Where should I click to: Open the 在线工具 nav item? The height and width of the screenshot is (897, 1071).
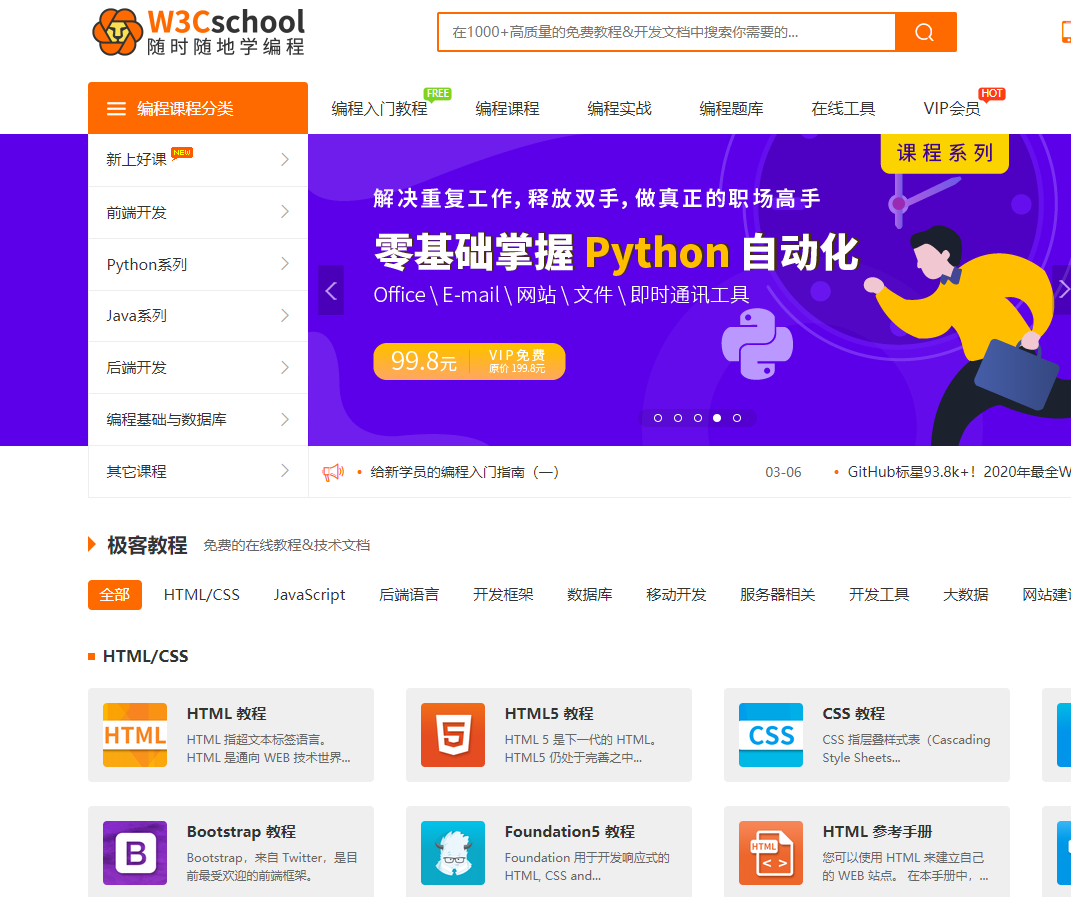pyautogui.click(x=844, y=109)
